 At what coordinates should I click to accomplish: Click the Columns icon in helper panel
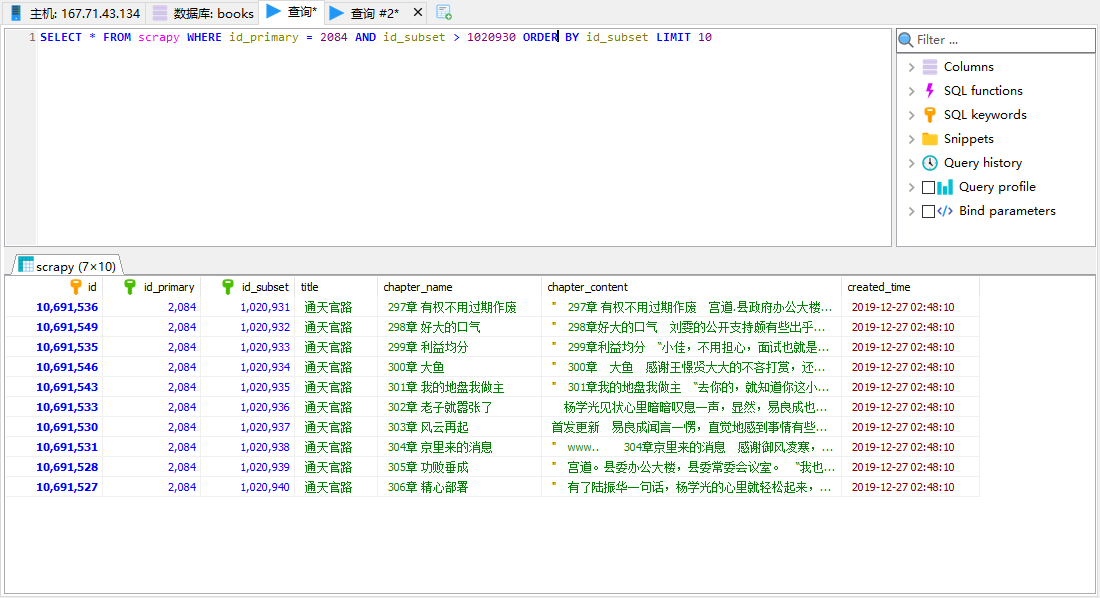930,67
